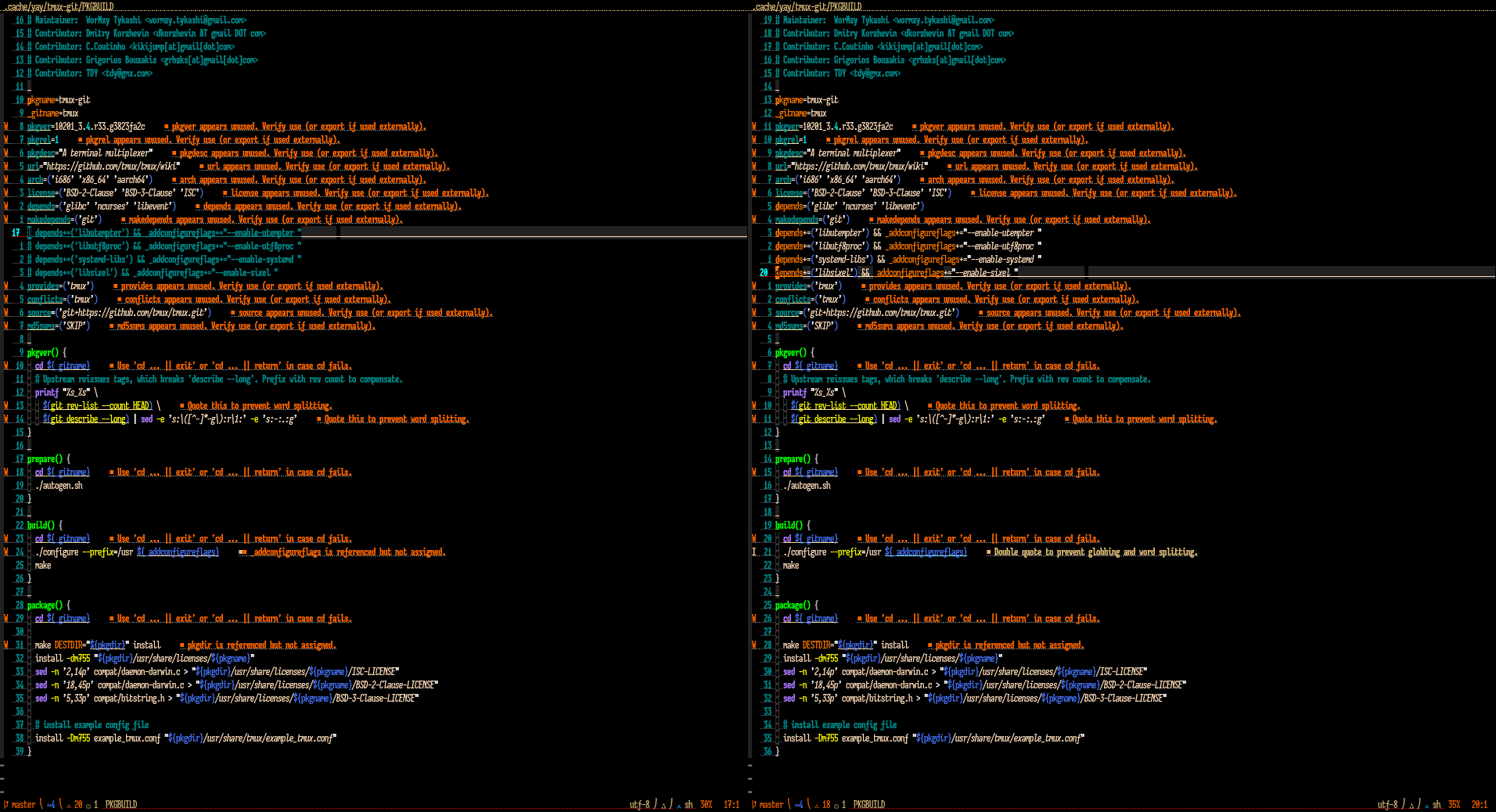
Task: Click cursor position 20:1 in right statusline
Action: tap(1480, 804)
